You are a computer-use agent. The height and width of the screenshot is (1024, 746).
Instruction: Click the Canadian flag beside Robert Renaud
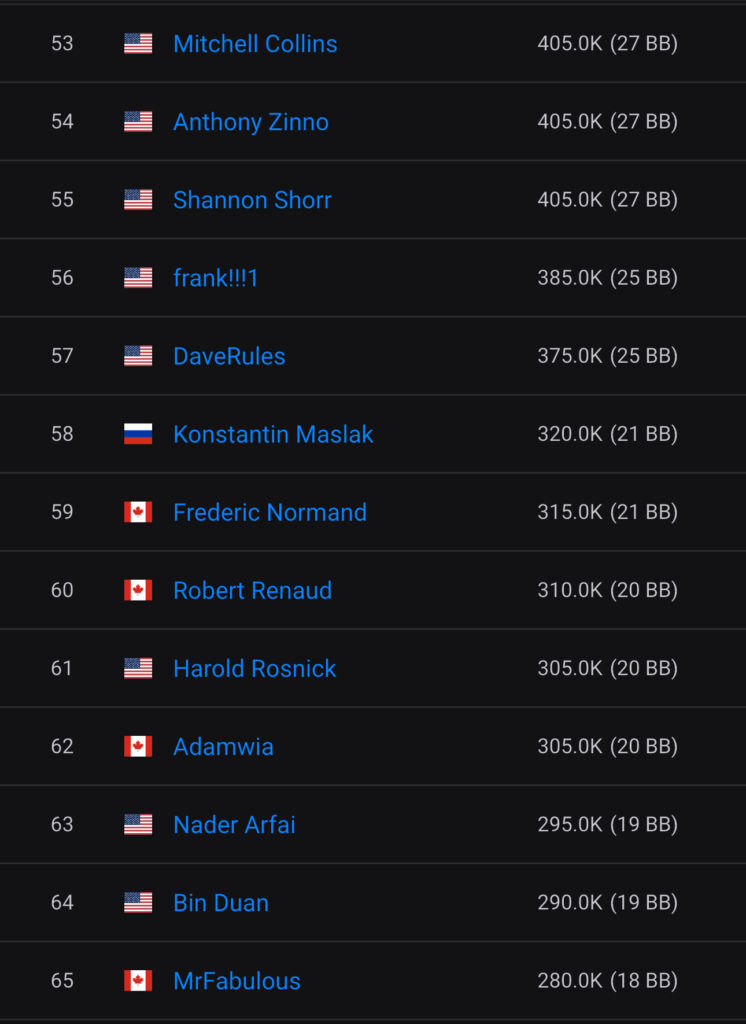coord(138,590)
